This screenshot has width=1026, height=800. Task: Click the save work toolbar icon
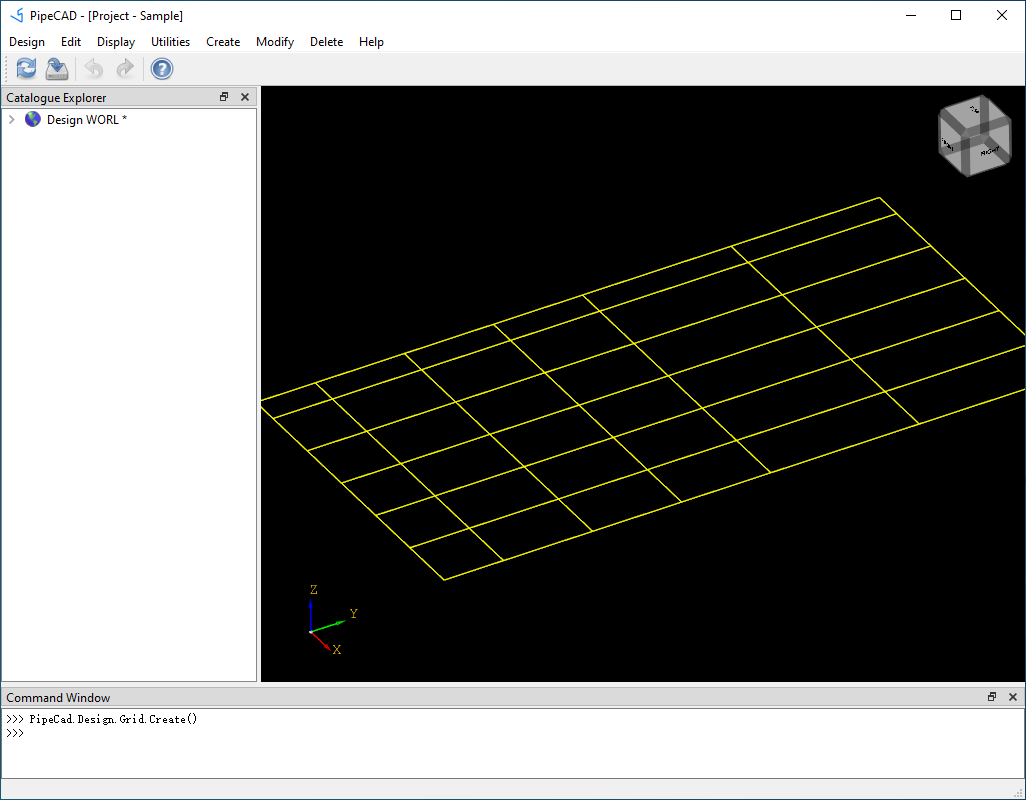coord(57,69)
